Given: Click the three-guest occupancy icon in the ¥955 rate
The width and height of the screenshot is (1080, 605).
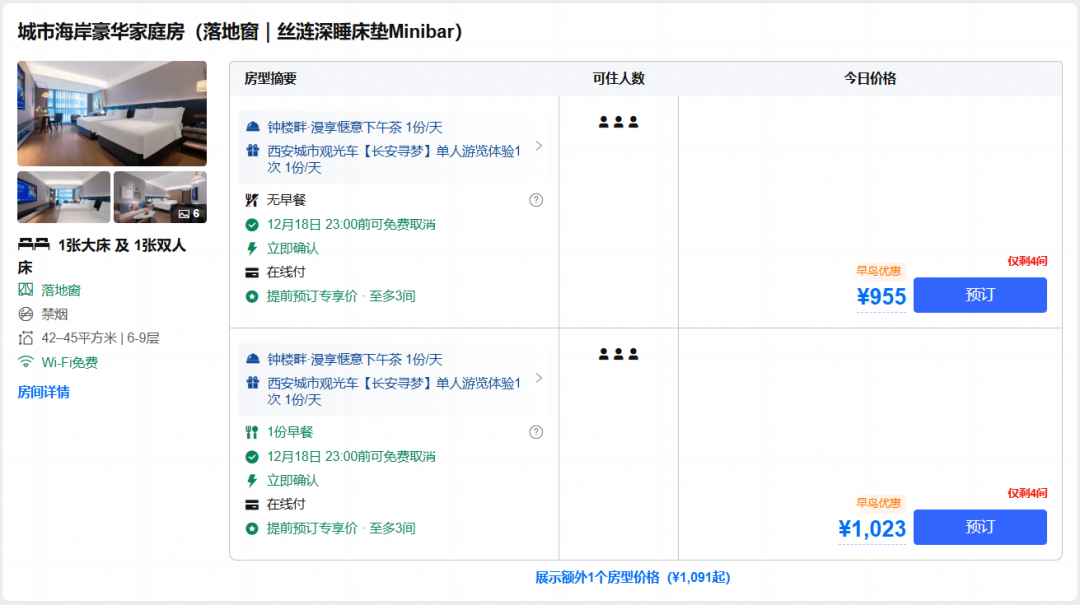Looking at the screenshot, I should point(619,122).
